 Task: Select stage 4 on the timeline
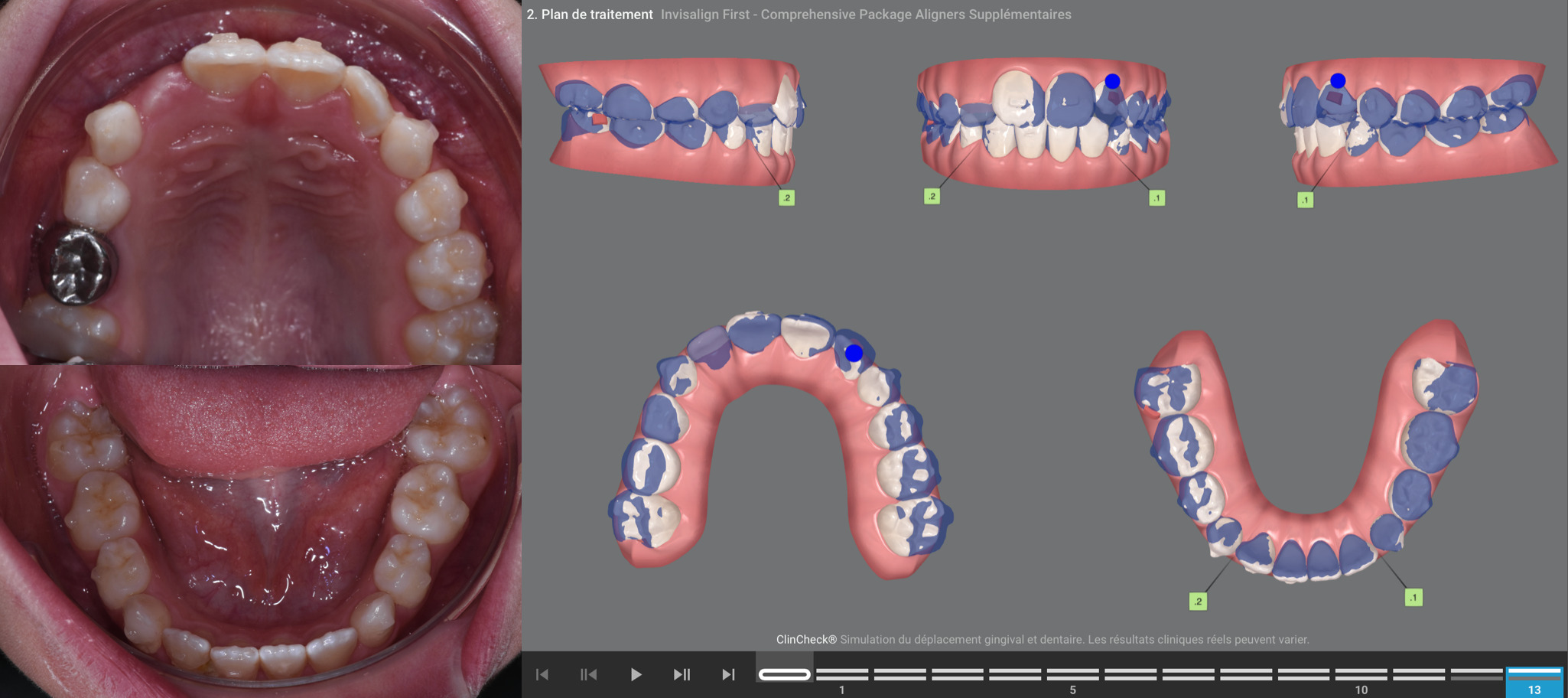pos(1015,674)
